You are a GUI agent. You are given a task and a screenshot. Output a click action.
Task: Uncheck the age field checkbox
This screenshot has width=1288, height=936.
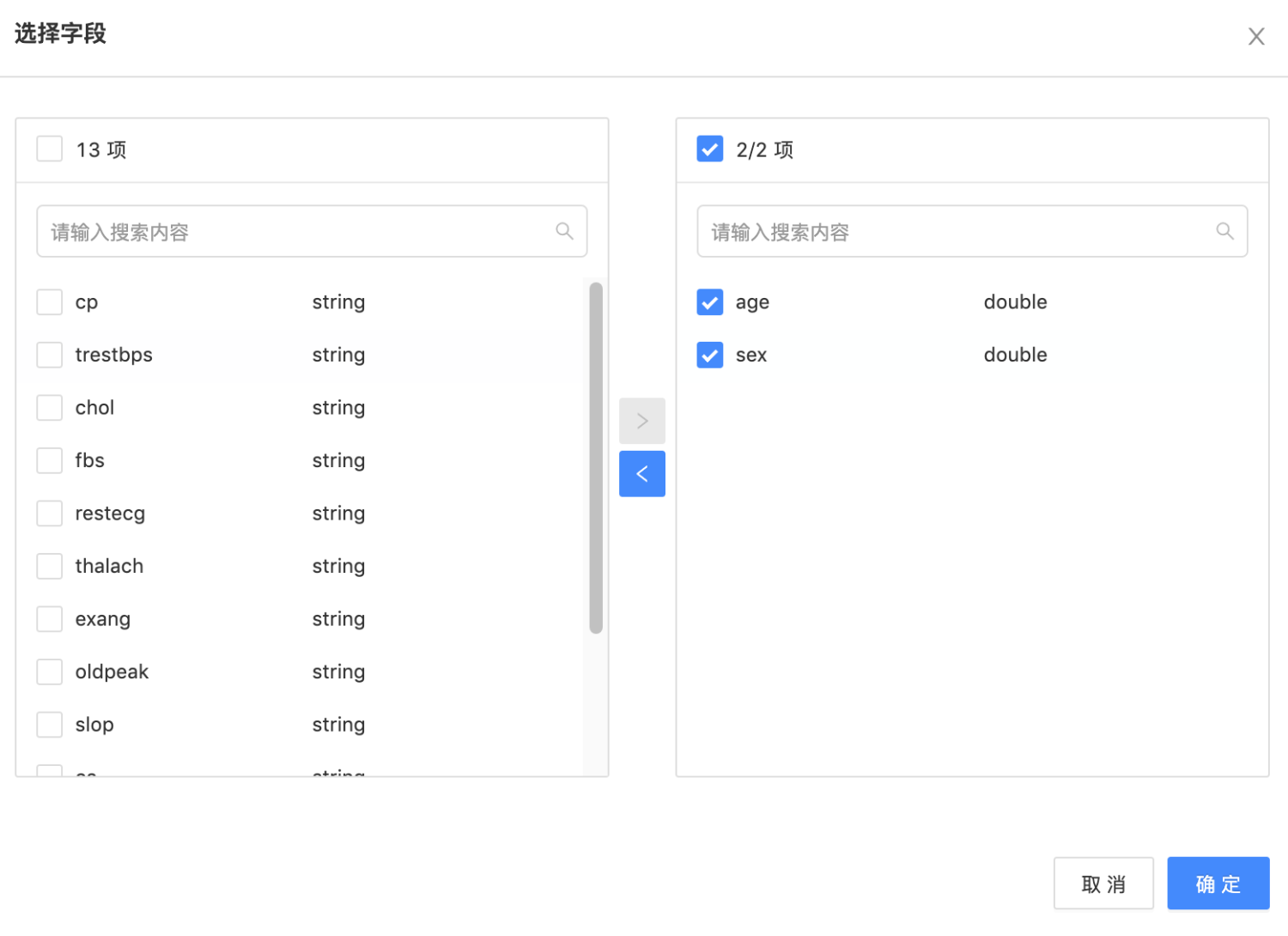[710, 302]
